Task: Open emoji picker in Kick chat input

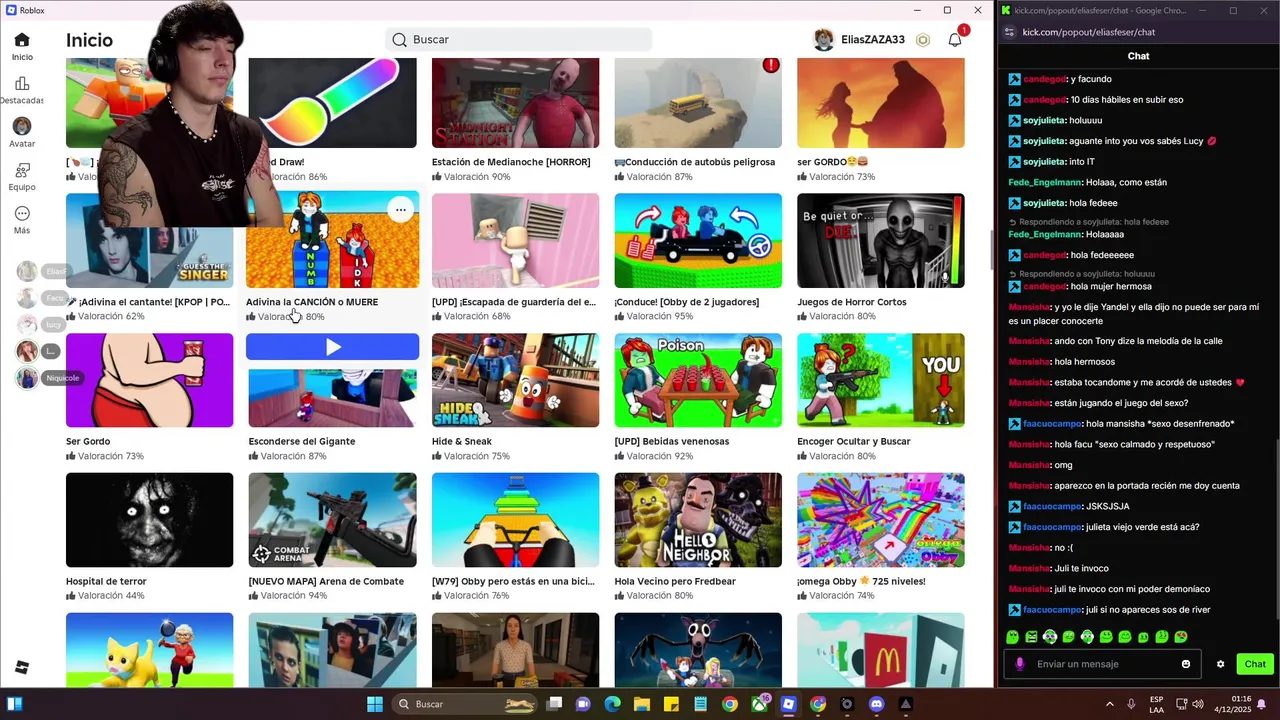Action: pyautogui.click(x=1186, y=664)
